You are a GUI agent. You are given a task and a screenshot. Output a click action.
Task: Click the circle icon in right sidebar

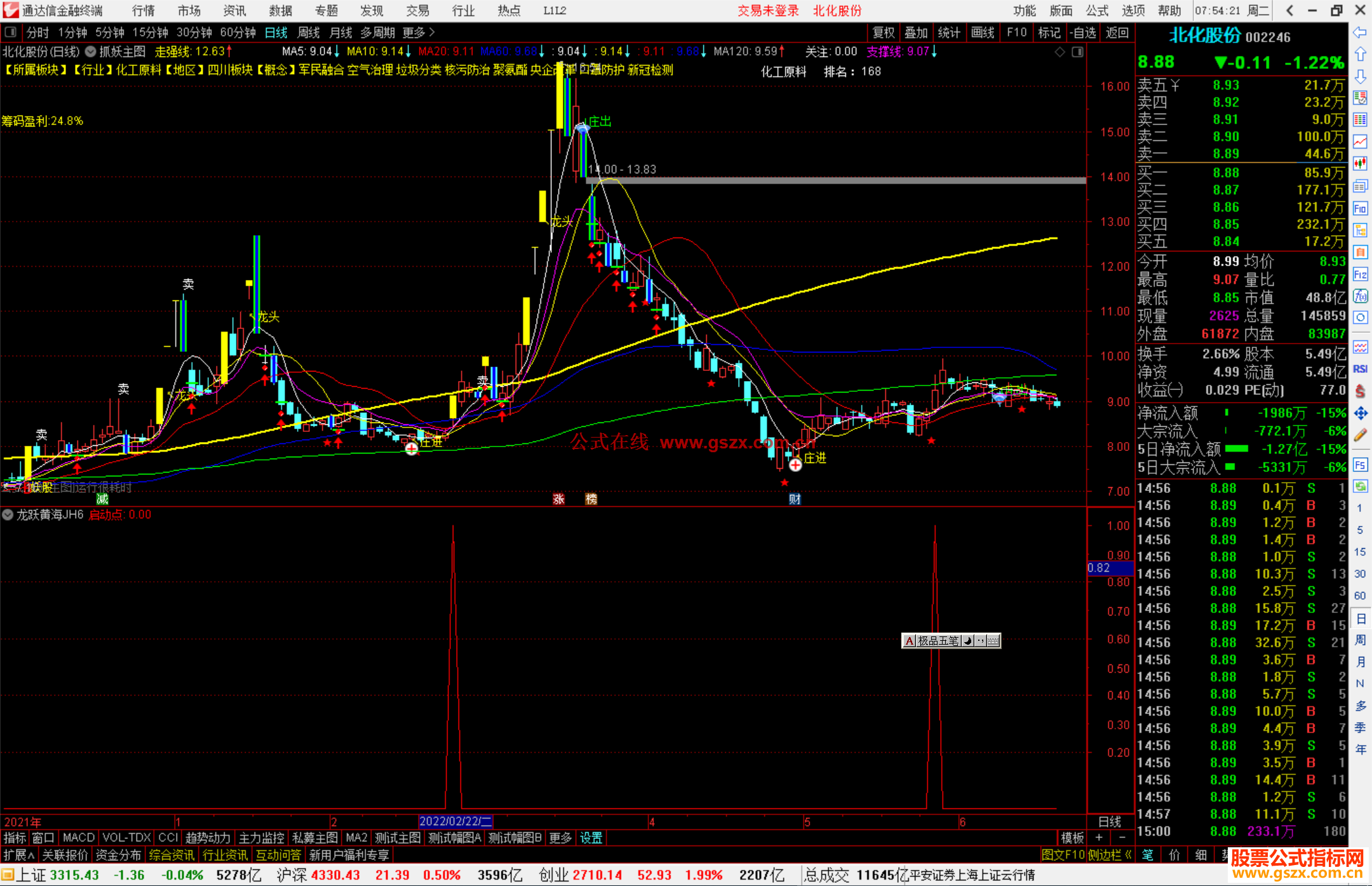tap(1360, 318)
